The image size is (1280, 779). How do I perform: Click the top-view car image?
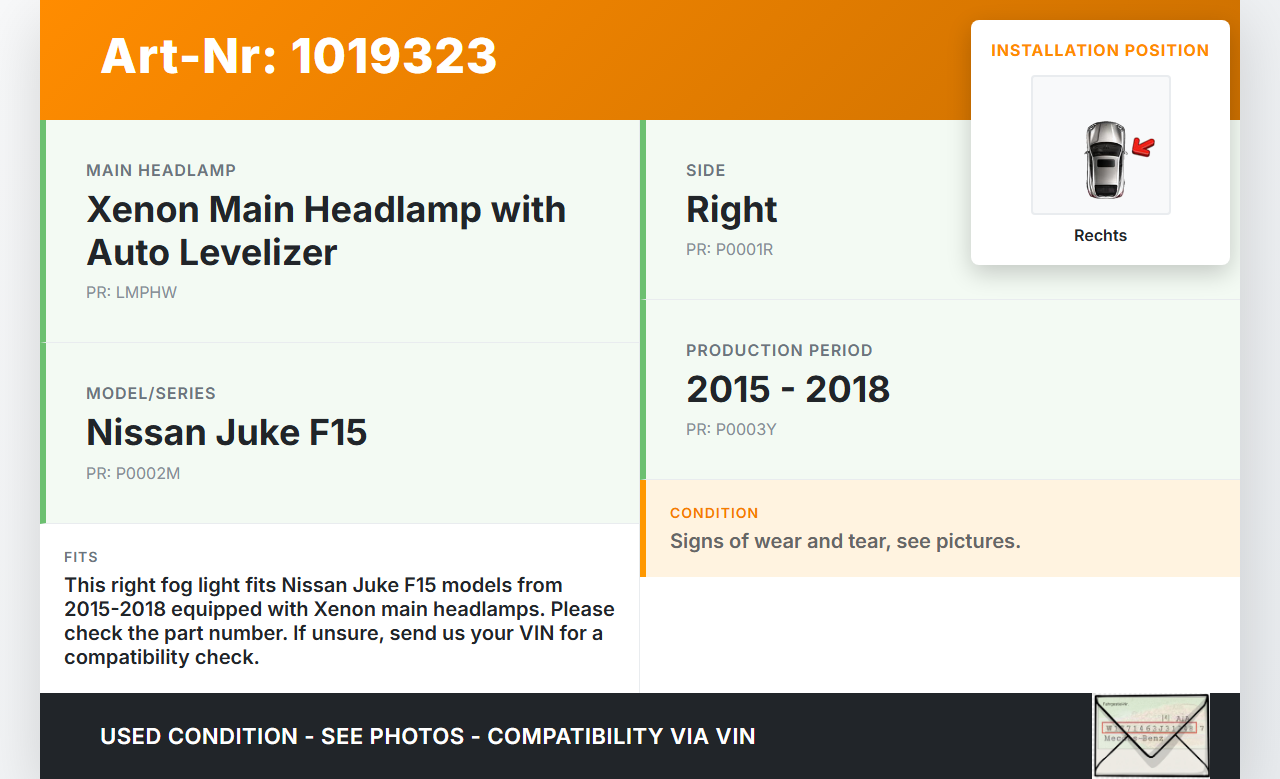[x=1104, y=160]
